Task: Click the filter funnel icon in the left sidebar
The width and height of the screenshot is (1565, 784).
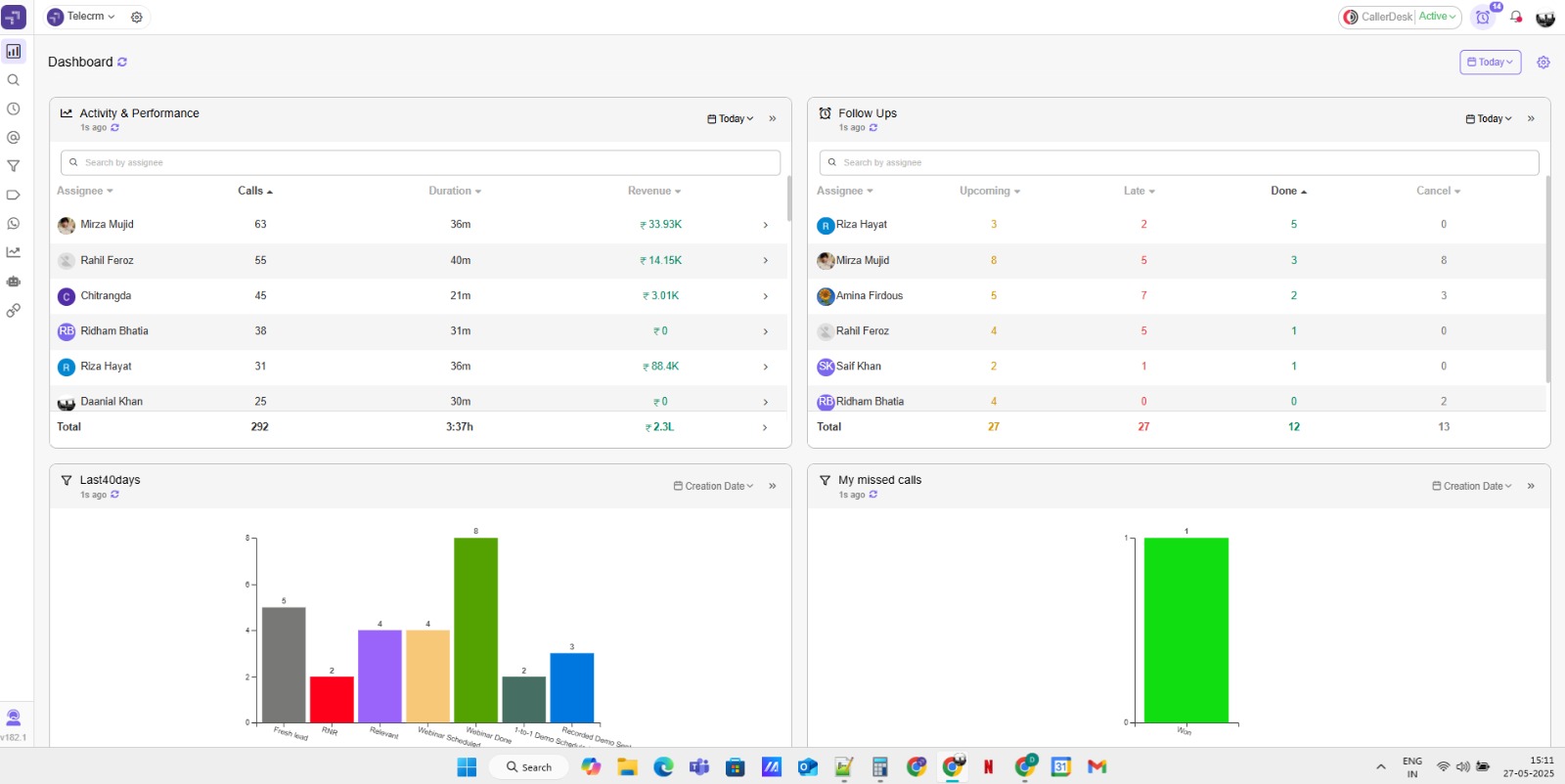Action: tap(14, 166)
